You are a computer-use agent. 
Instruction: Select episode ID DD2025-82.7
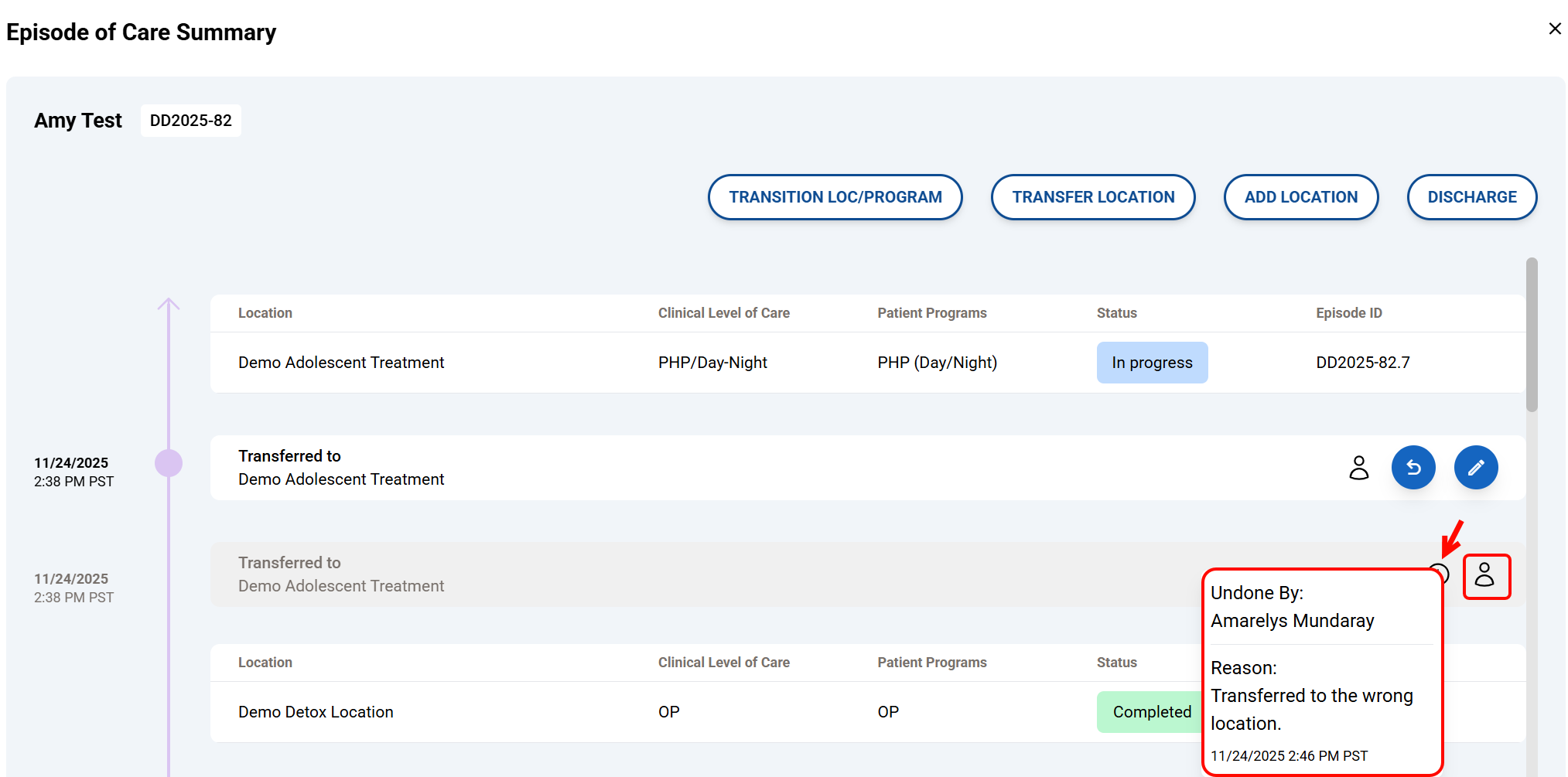click(x=1362, y=363)
